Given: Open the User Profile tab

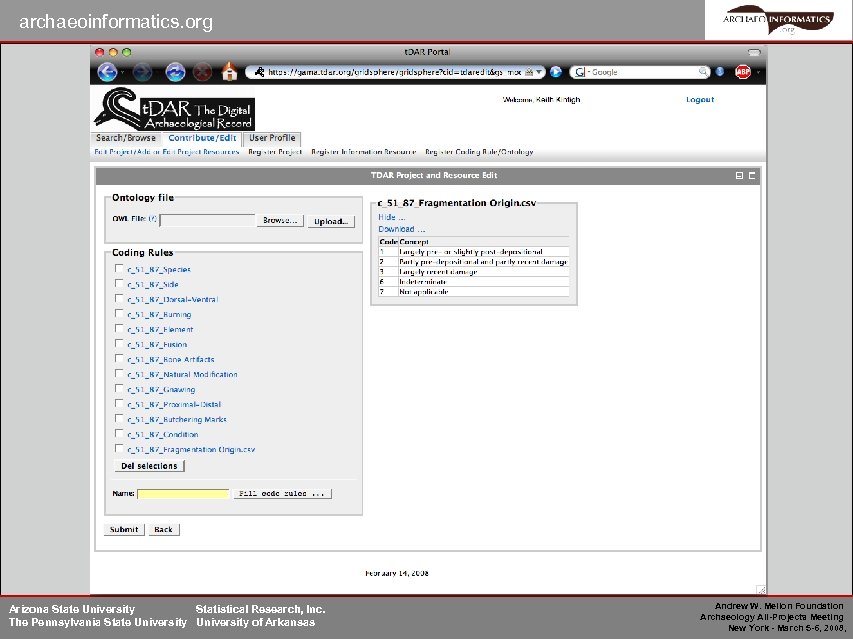Looking at the screenshot, I should [x=272, y=138].
